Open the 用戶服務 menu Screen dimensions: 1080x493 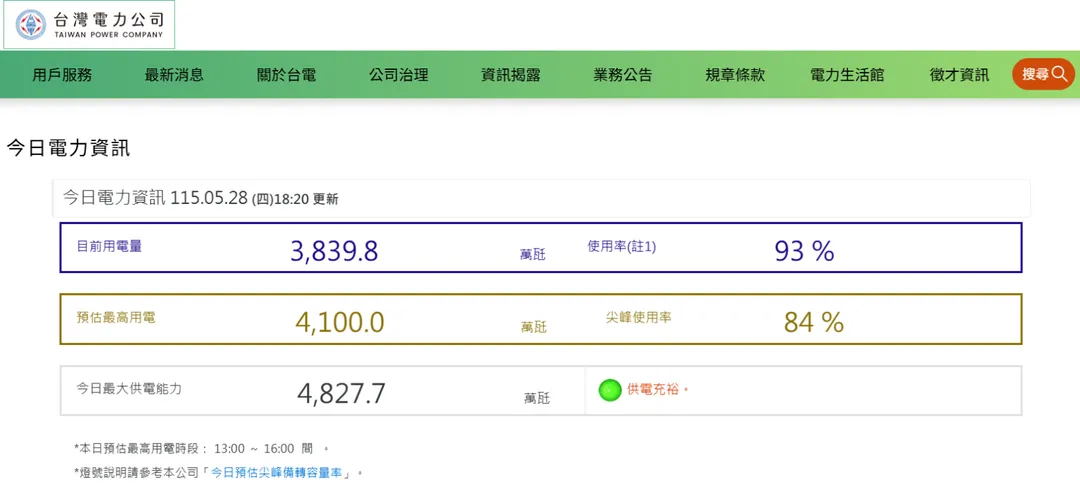tap(62, 75)
